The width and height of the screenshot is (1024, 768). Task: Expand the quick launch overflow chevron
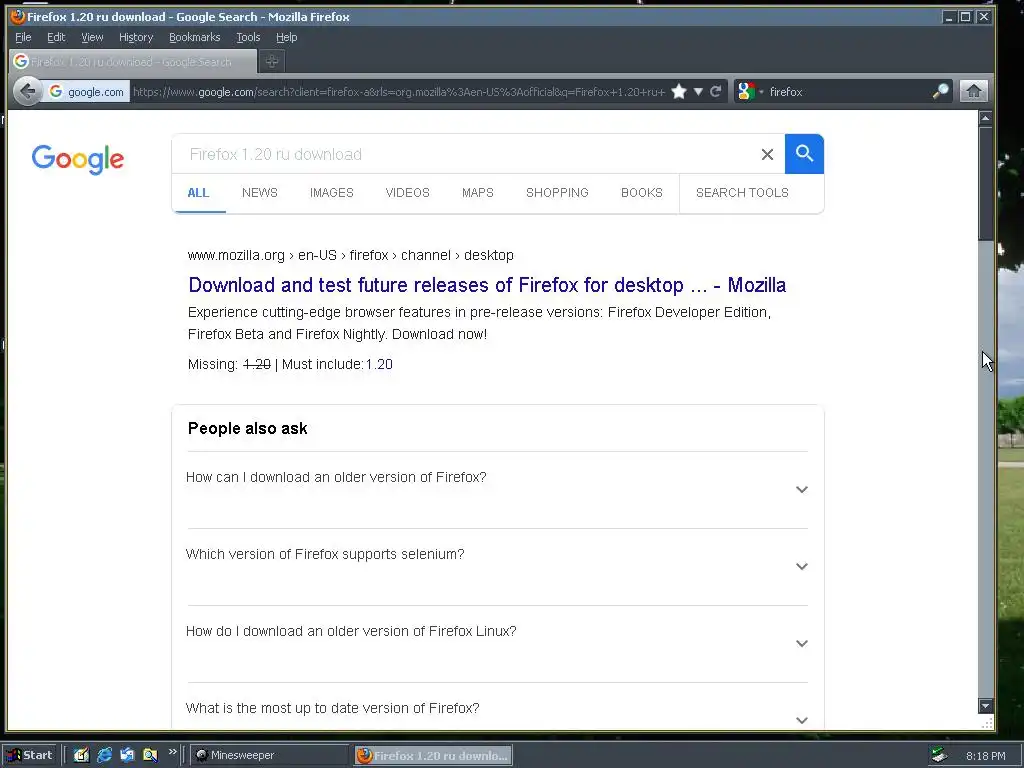[172, 752]
